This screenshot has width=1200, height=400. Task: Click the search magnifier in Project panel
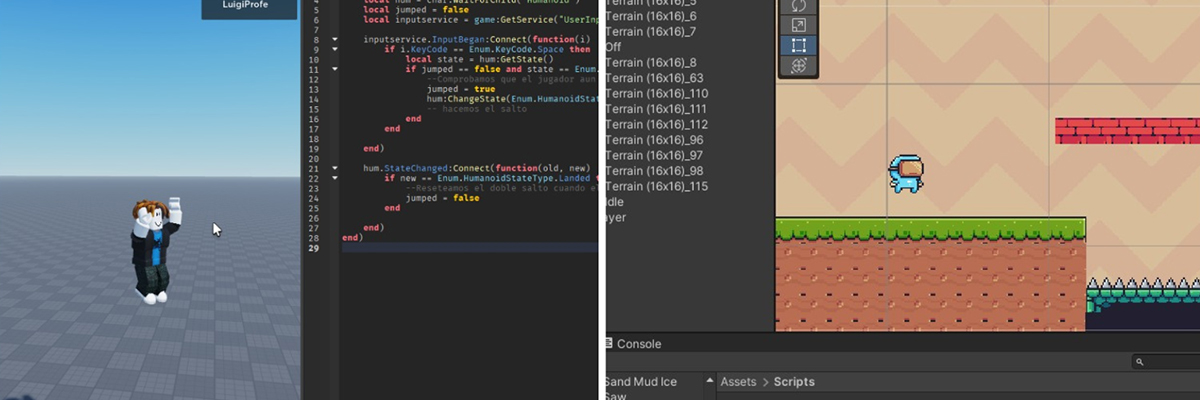point(1139,362)
